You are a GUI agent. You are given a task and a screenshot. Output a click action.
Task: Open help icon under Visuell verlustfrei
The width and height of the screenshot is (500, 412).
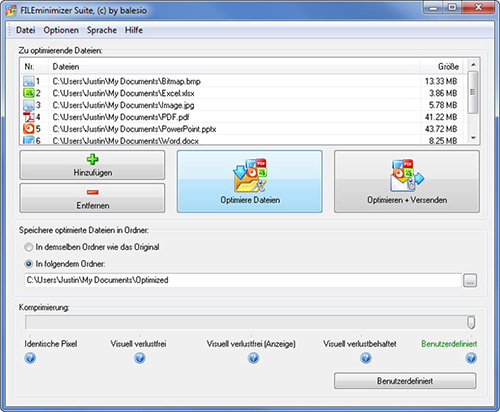tap(140, 358)
